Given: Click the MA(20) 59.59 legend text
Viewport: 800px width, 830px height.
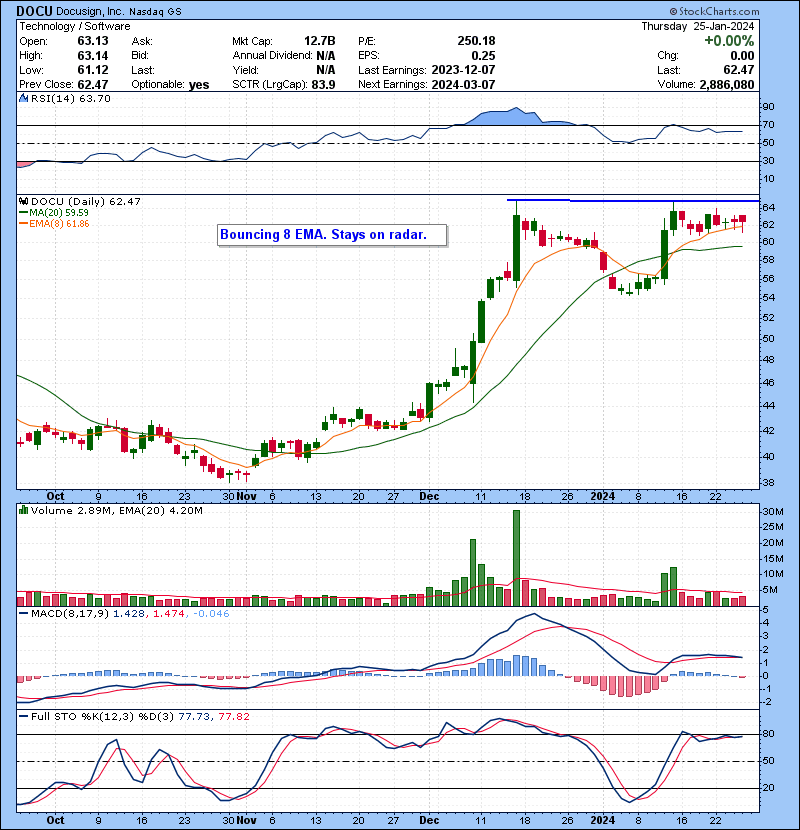Looking at the screenshot, I should tap(59, 213).
